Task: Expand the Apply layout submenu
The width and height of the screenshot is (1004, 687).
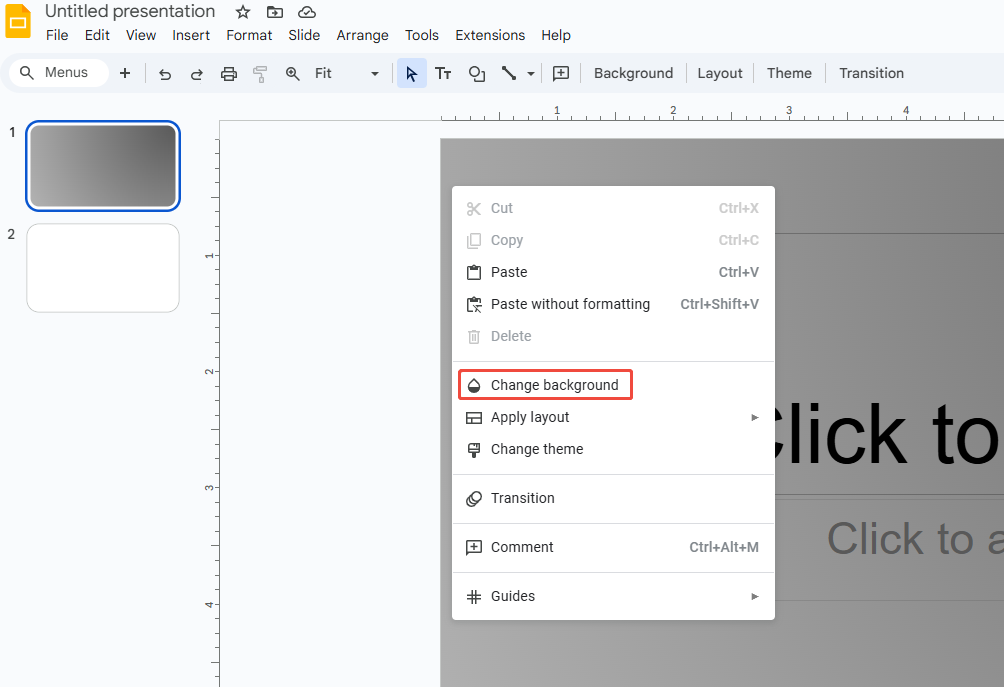Action: point(529,417)
